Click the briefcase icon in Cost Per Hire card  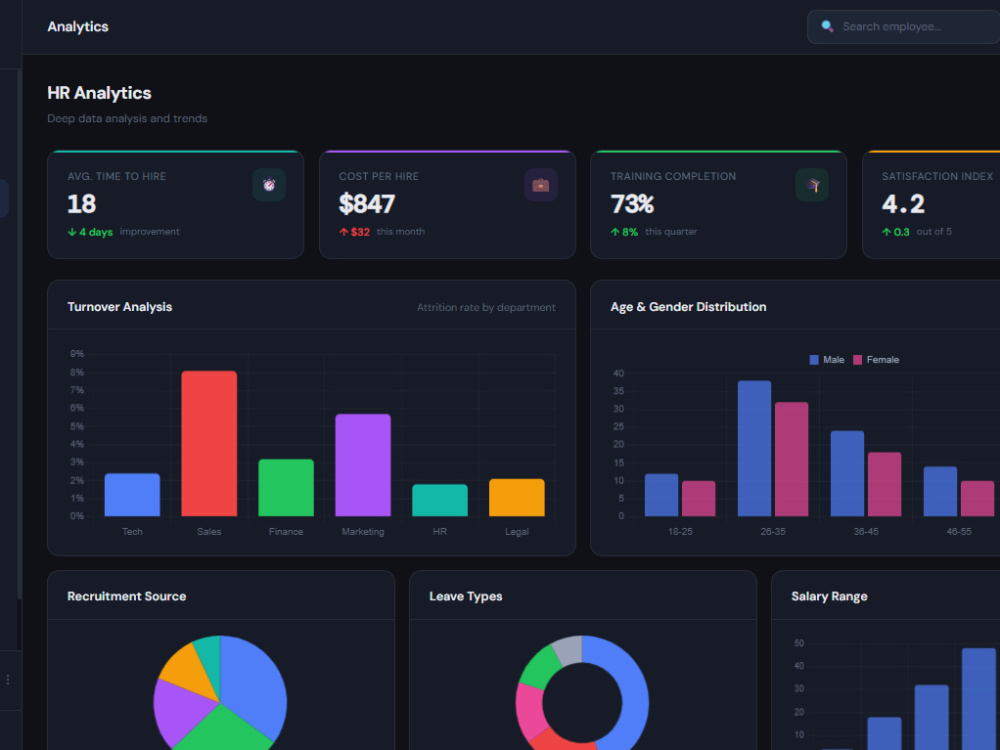pos(541,185)
